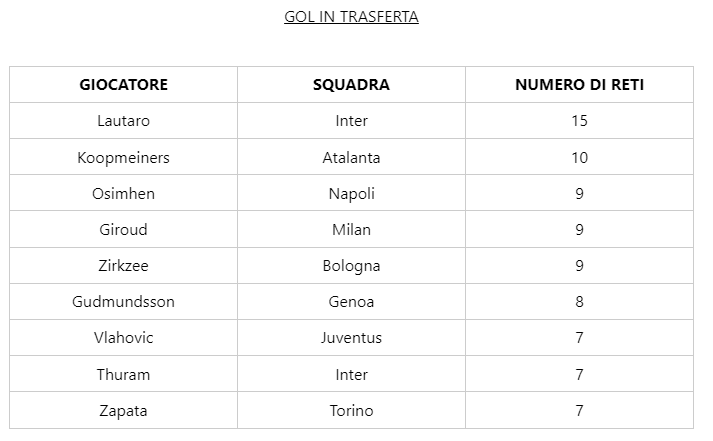Click the Gudmundsson player cell

[x=124, y=302]
